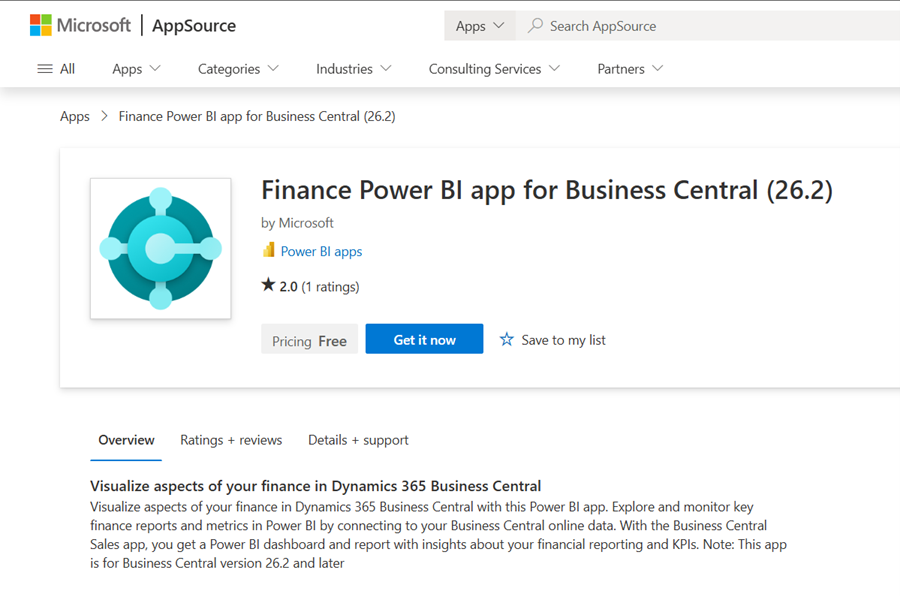Viewport: 900px width, 596px height.
Task: Follow the Power BI apps link
Action: pyautogui.click(x=321, y=252)
